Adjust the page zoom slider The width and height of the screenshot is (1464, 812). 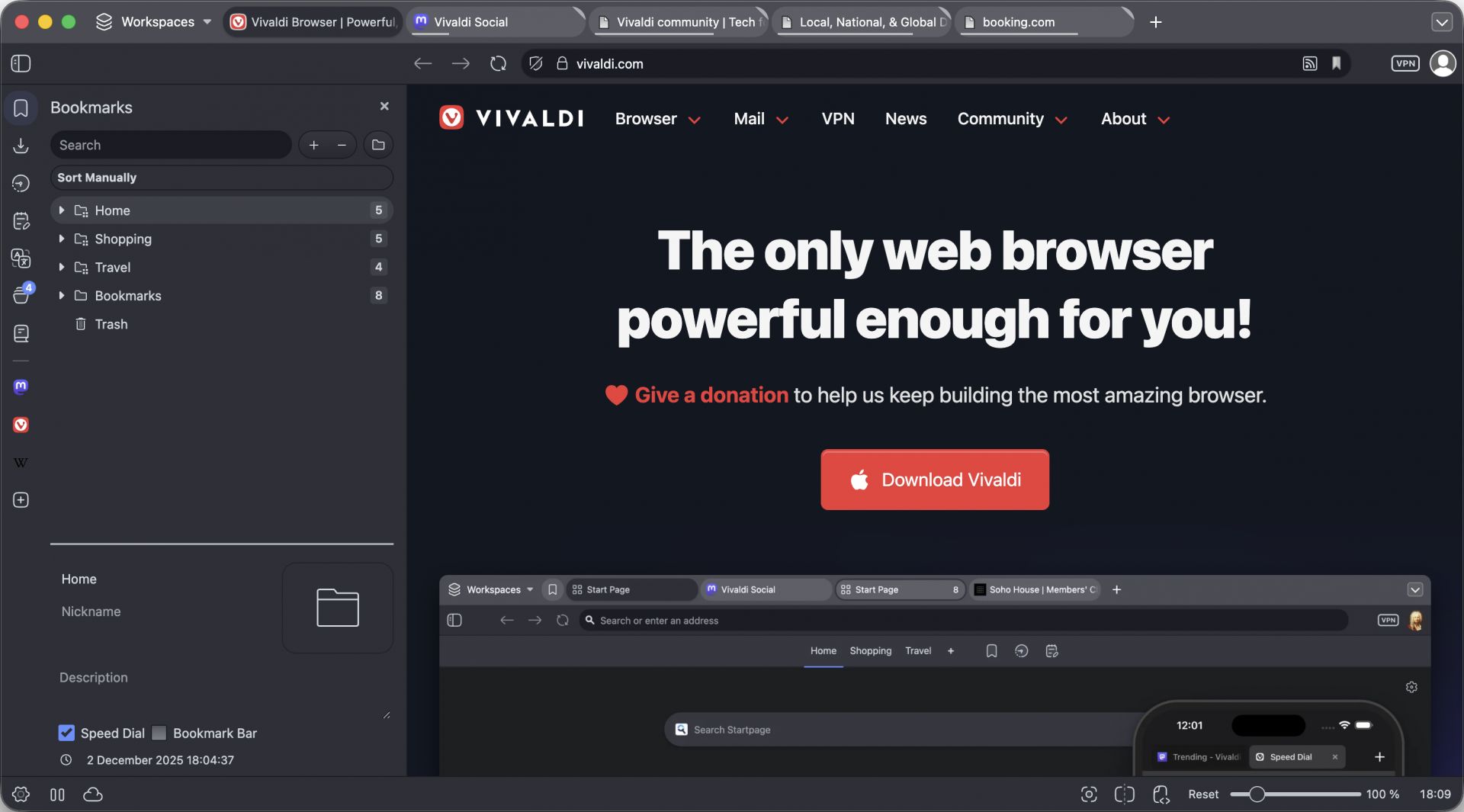pyautogui.click(x=1257, y=794)
